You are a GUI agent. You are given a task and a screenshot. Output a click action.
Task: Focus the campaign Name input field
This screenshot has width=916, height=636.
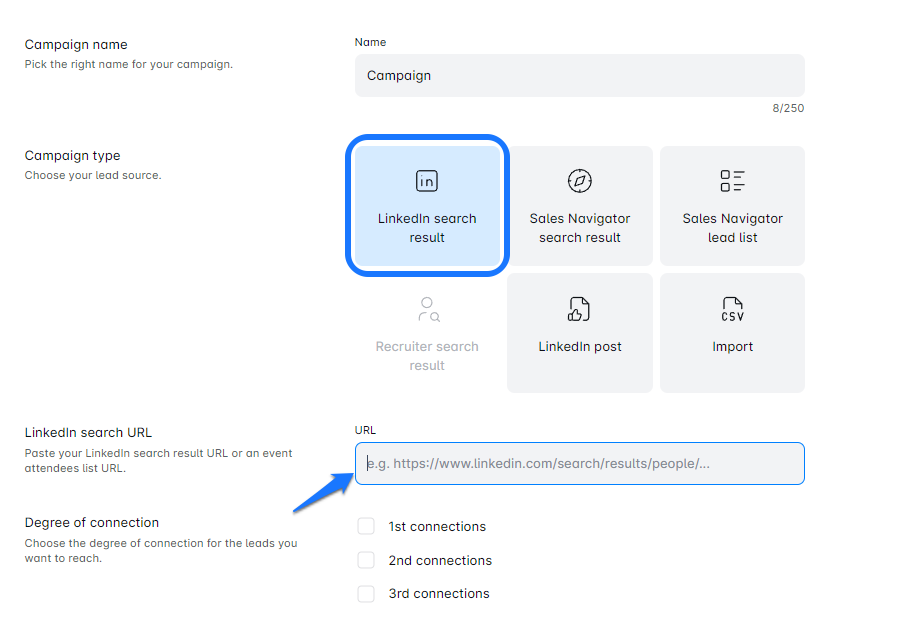[579, 76]
